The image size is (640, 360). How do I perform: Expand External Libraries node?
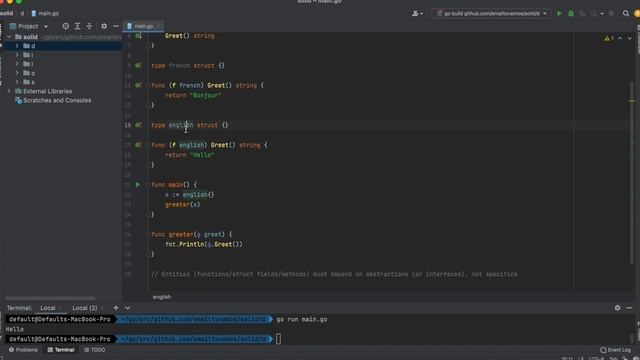pos(9,91)
